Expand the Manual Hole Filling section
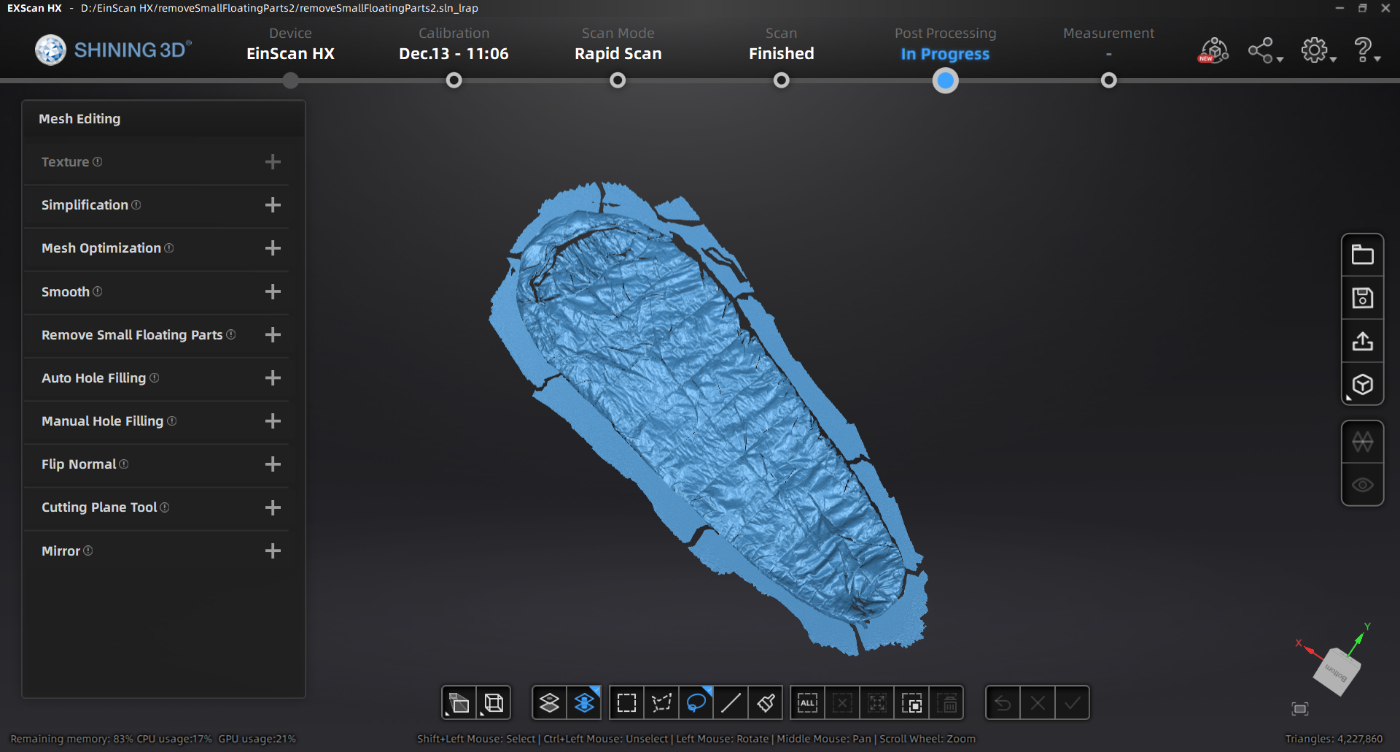This screenshot has height=752, width=1400. [273, 421]
